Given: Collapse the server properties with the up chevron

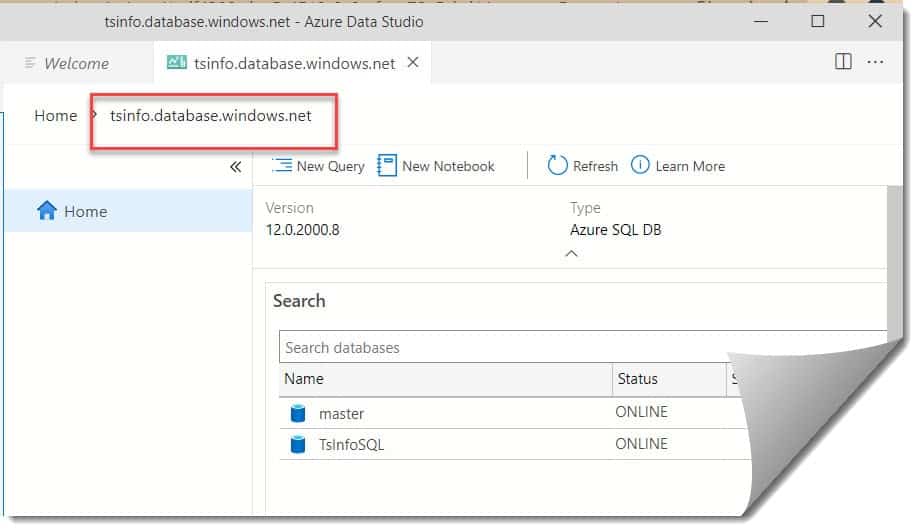Looking at the screenshot, I should [x=571, y=253].
